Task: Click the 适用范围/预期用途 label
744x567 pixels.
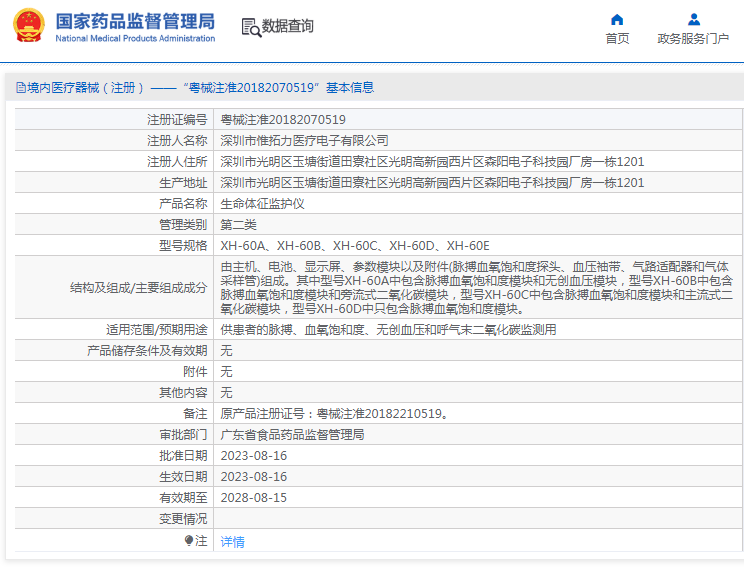Action: pyautogui.click(x=157, y=329)
